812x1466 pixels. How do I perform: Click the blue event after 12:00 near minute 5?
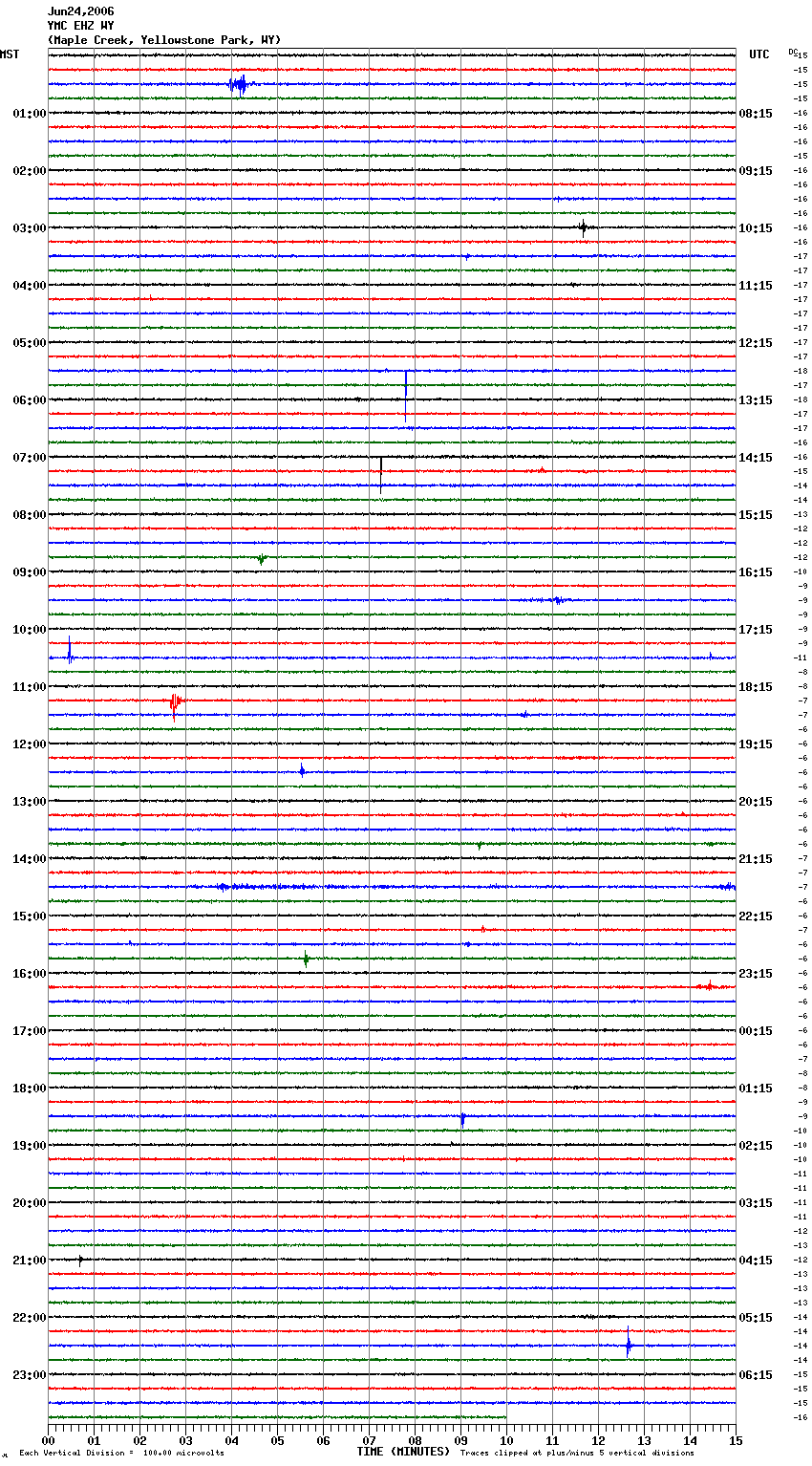pyautogui.click(x=302, y=770)
